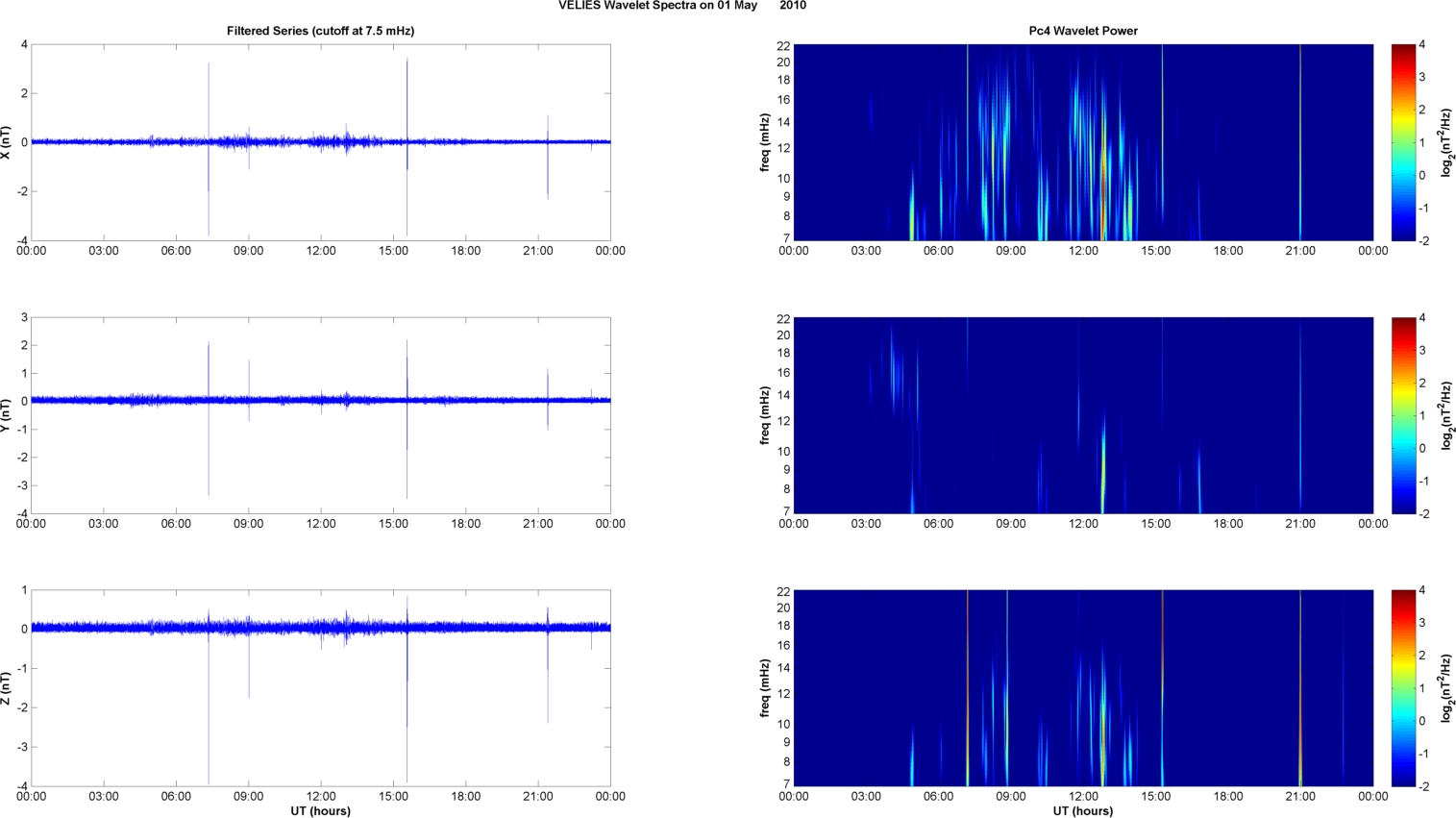The image size is (1456, 818).
Task: Click the log2(nT²/Hz) label of the X spectrogram colorbar
Action: tap(1445, 142)
